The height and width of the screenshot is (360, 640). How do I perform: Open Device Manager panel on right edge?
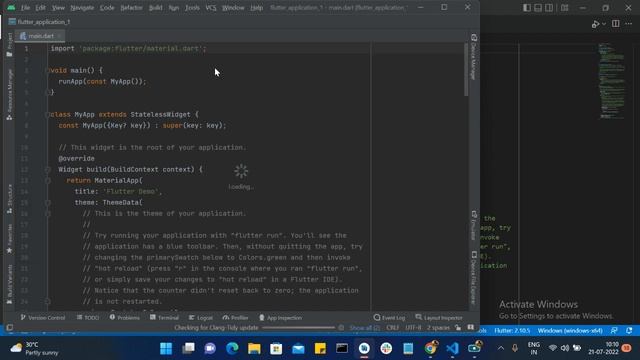click(x=474, y=57)
